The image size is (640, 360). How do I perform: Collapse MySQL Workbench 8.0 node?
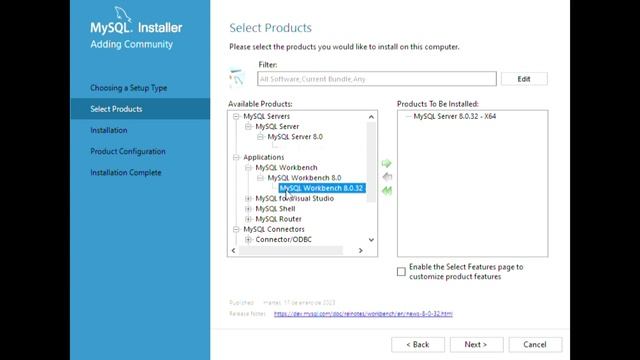pos(260,178)
